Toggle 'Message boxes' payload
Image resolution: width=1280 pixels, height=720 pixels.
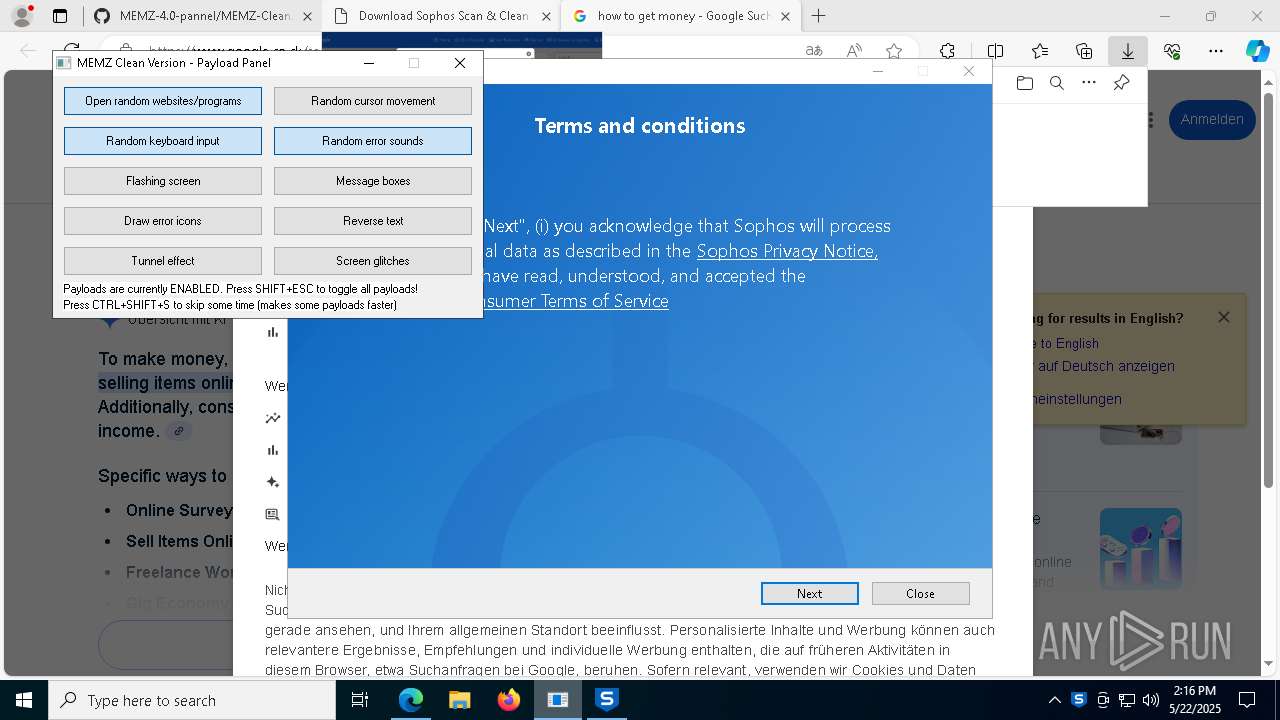tap(373, 181)
